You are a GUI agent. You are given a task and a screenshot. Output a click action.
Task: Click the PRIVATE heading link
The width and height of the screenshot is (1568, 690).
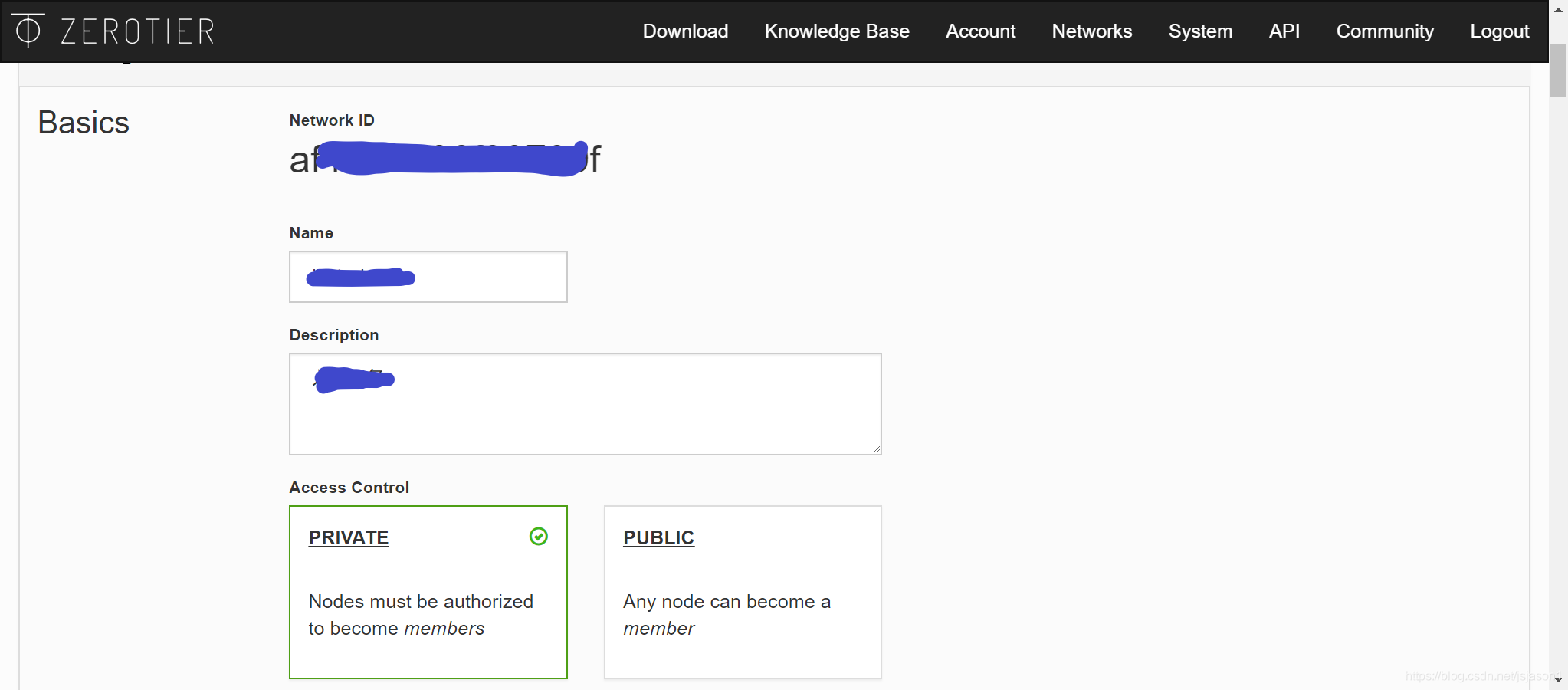tap(349, 537)
